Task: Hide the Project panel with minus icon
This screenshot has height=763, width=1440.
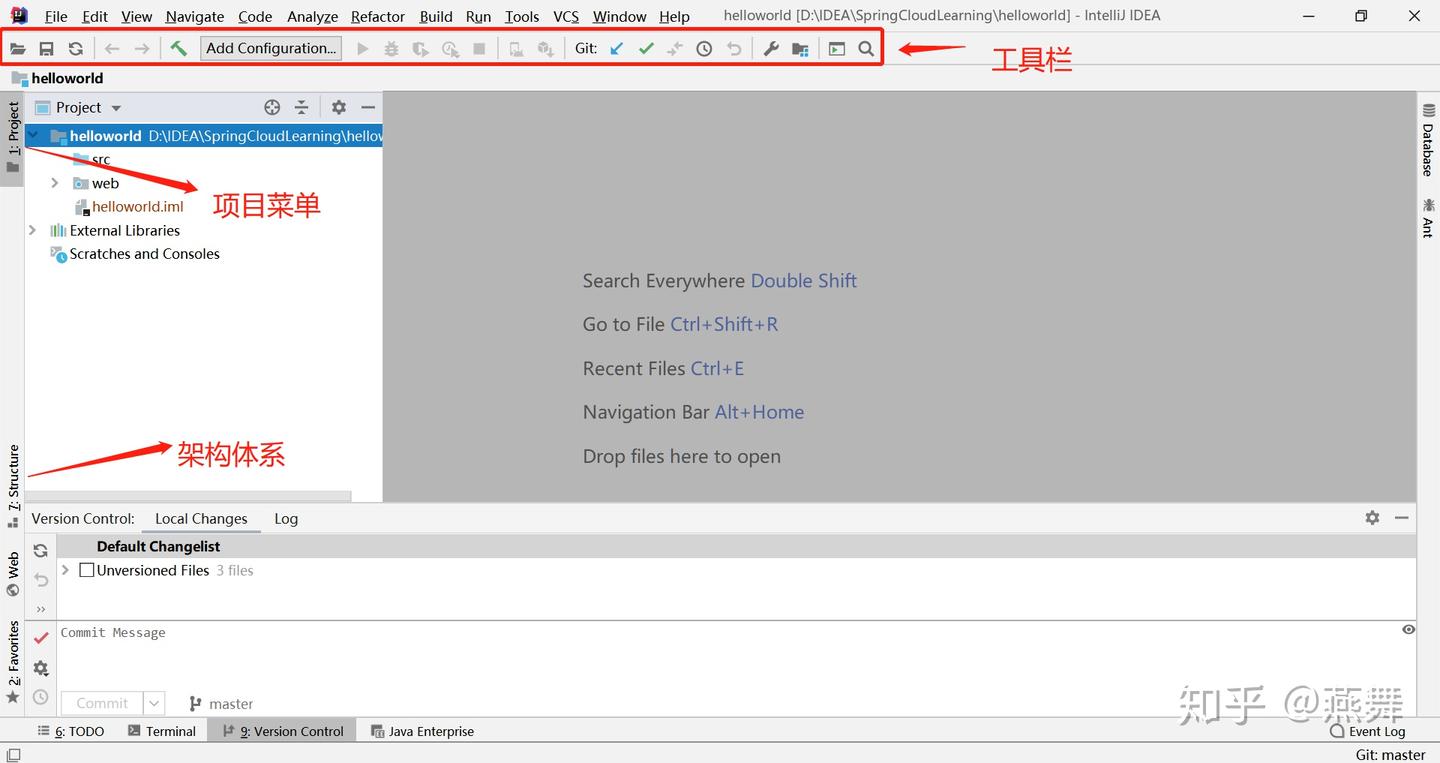Action: tap(368, 107)
